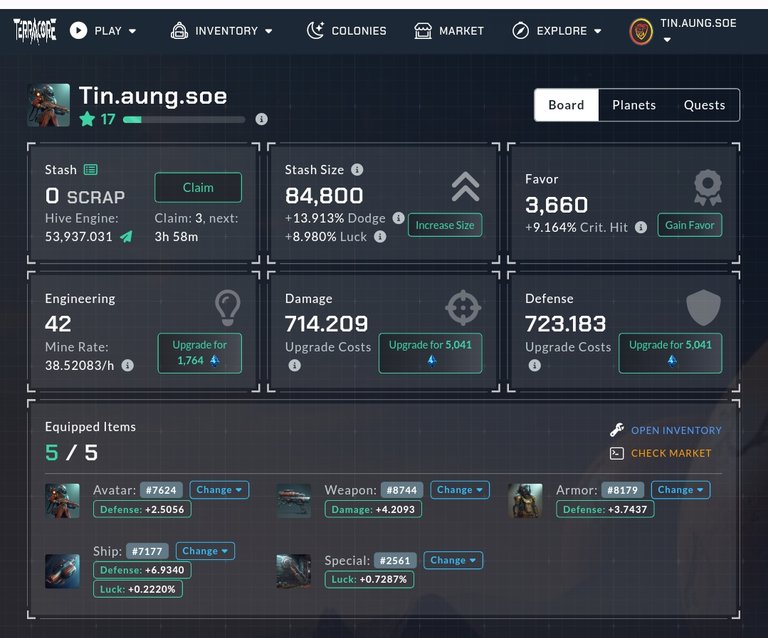Click the info icon beside Luck percentage
Screen dimensions: 768x638
click(380, 236)
